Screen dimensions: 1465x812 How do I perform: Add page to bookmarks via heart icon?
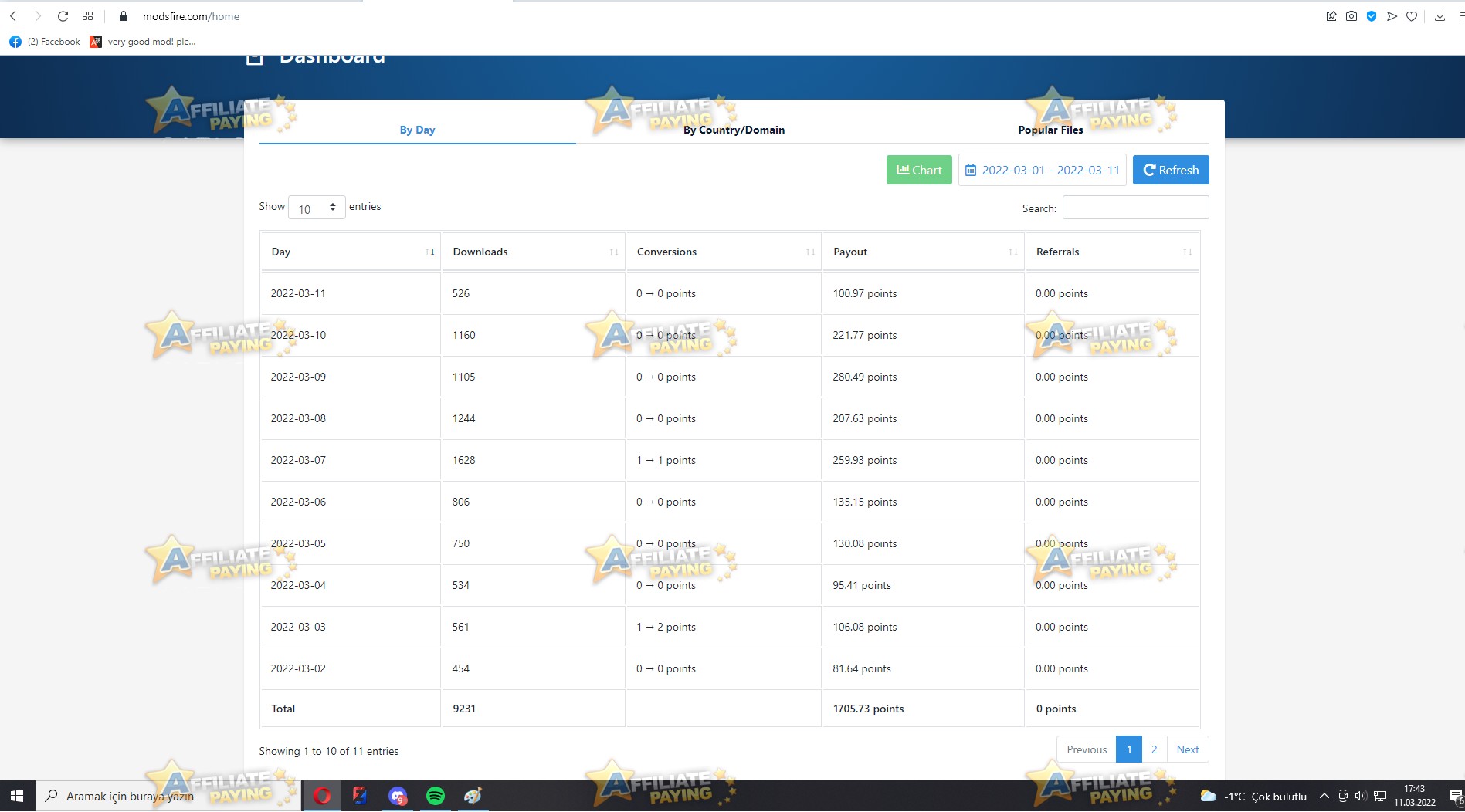point(1412,15)
